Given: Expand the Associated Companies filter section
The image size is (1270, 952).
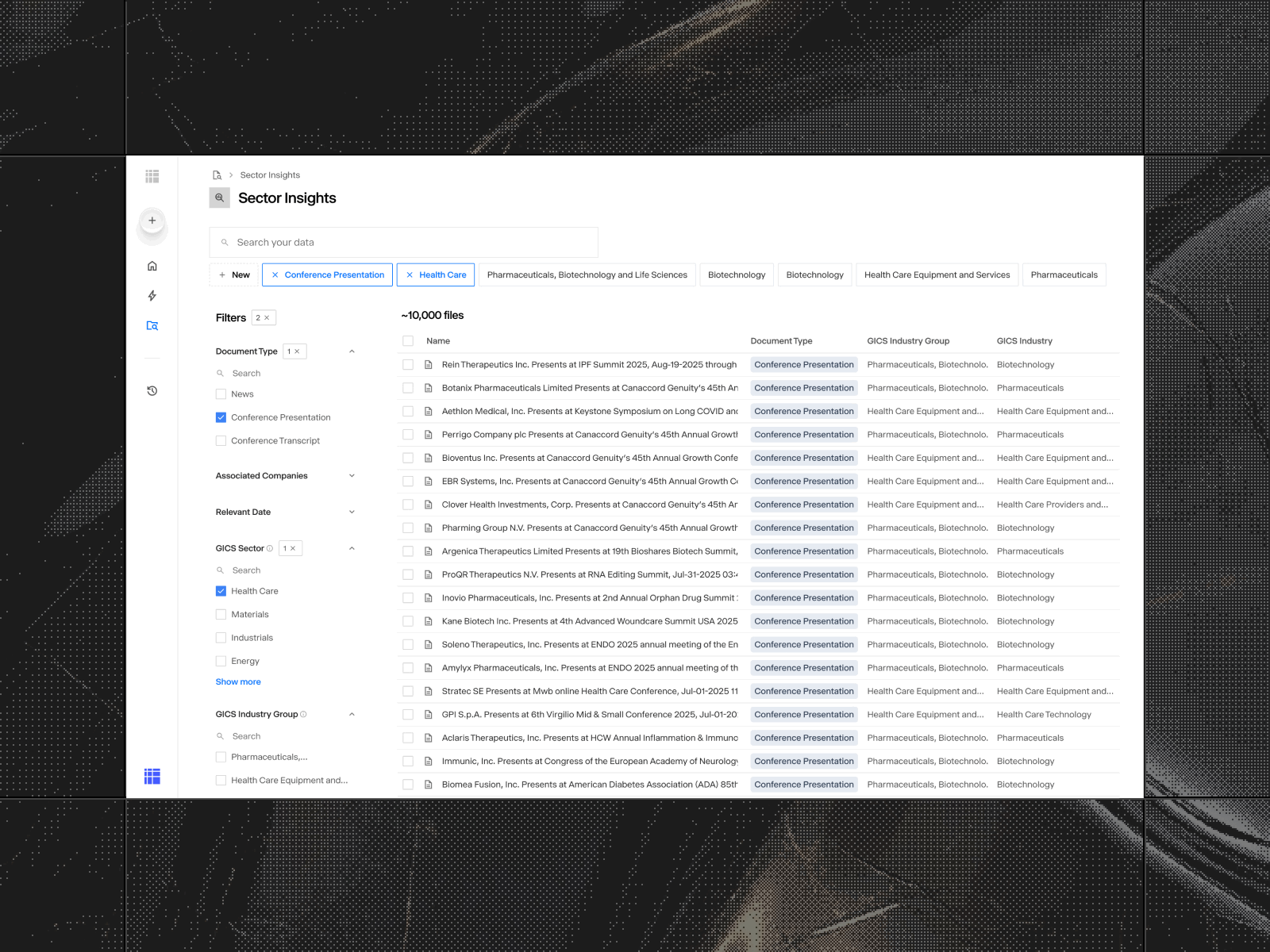Looking at the screenshot, I should [x=352, y=476].
